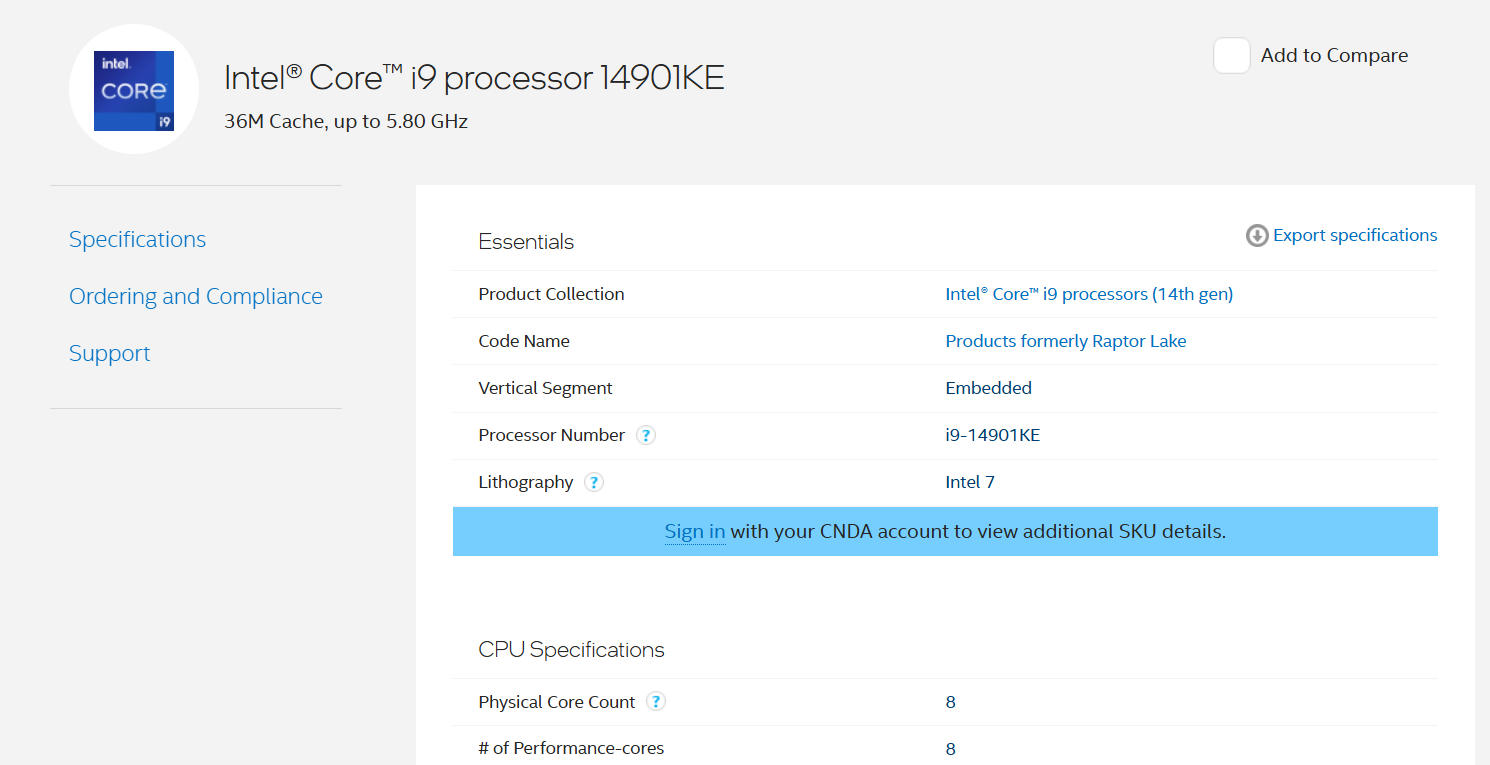This screenshot has height=765, width=1490.
Task: Open Intel Core i9 processors (14th gen) link
Action: [x=1089, y=294]
